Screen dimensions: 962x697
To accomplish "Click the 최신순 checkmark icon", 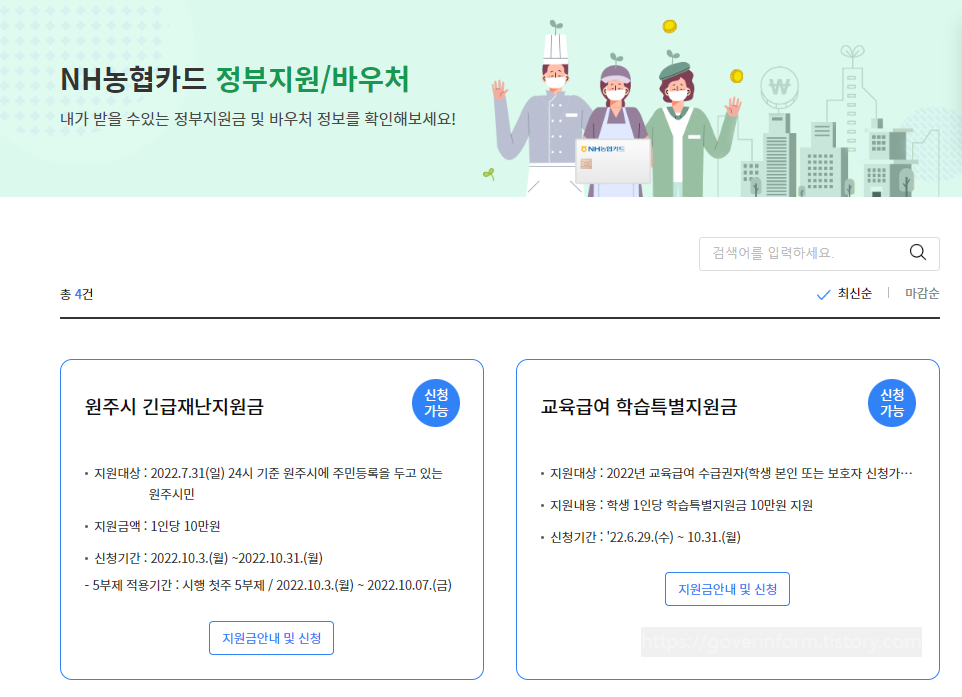I will (823, 295).
